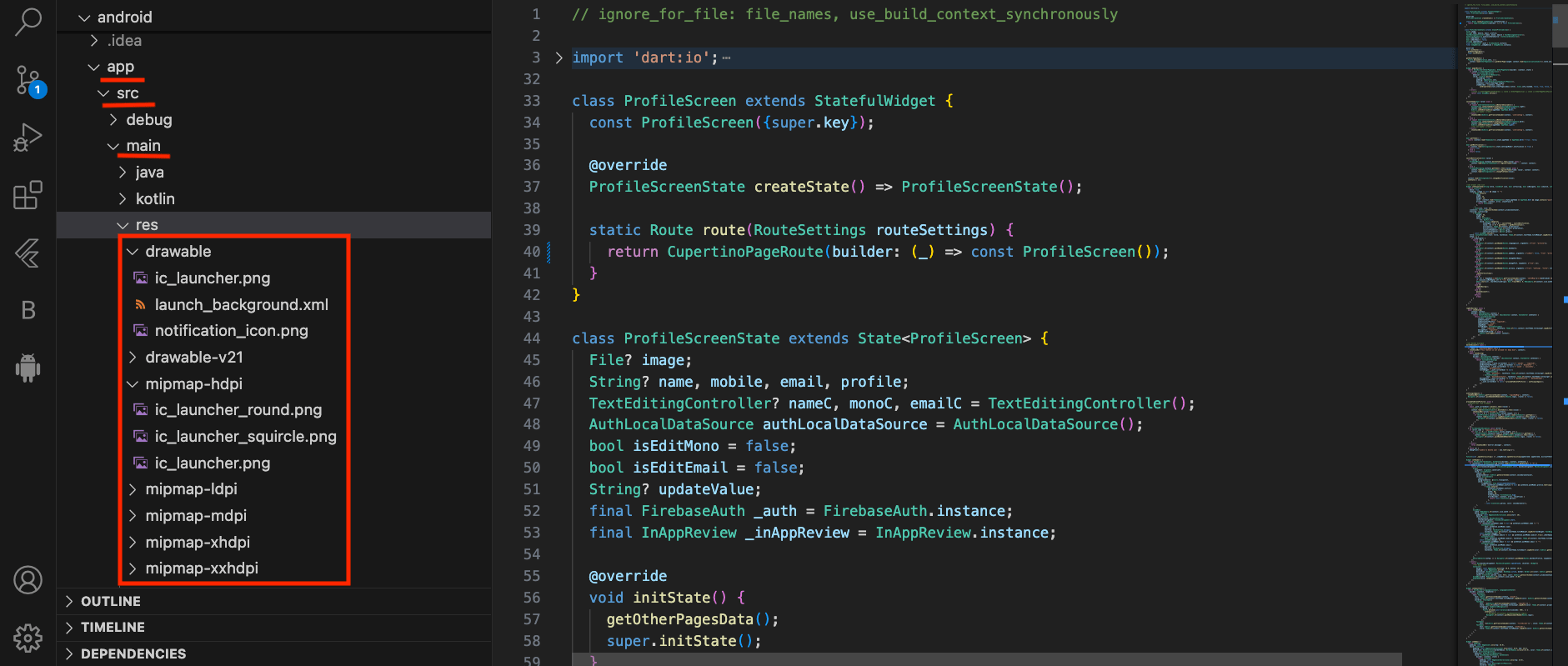Expand the DEPENDENCIES section
Viewport: 1568px width, 666px height.
click(133, 653)
